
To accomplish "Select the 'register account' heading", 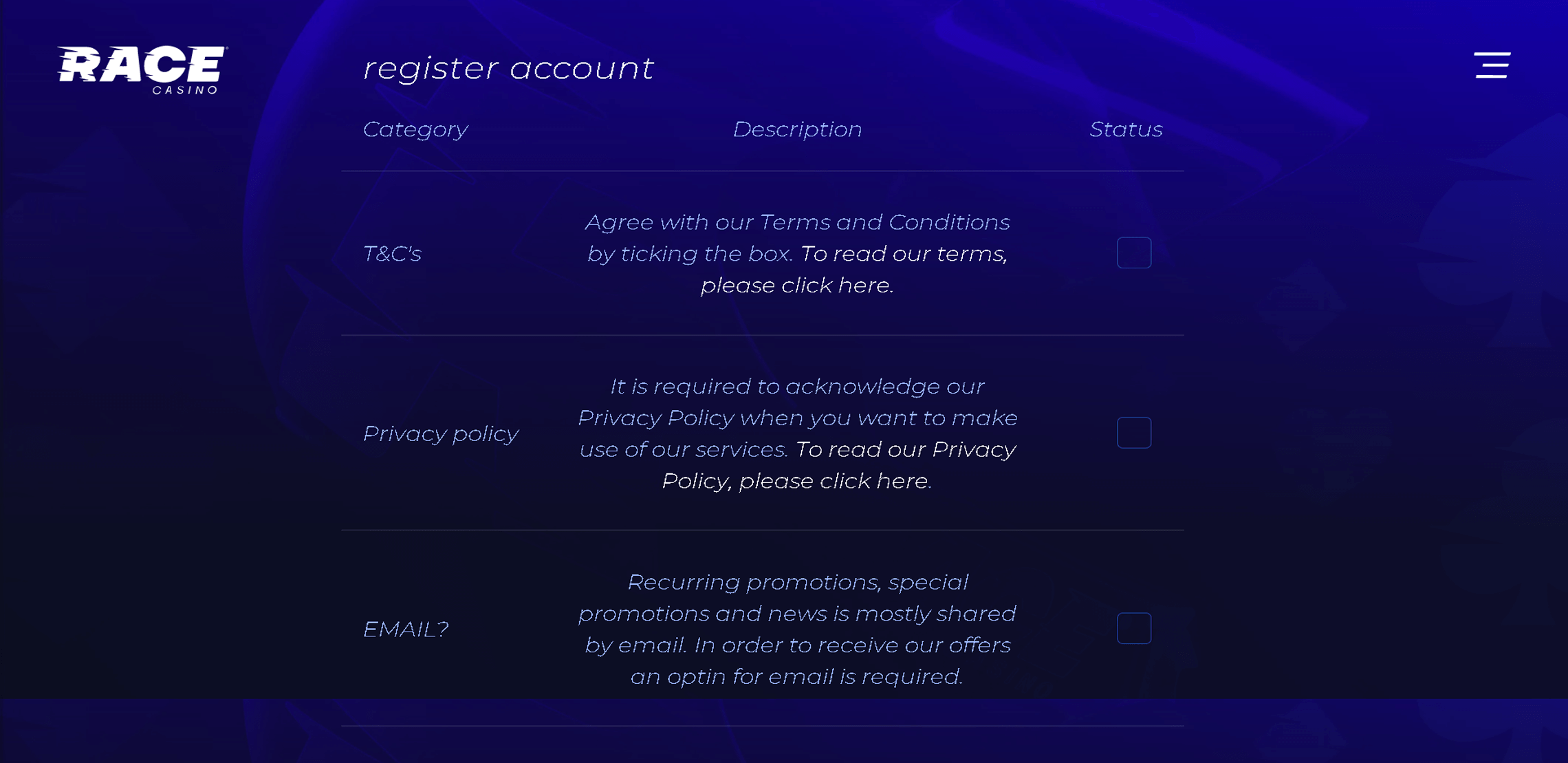I will click(508, 68).
